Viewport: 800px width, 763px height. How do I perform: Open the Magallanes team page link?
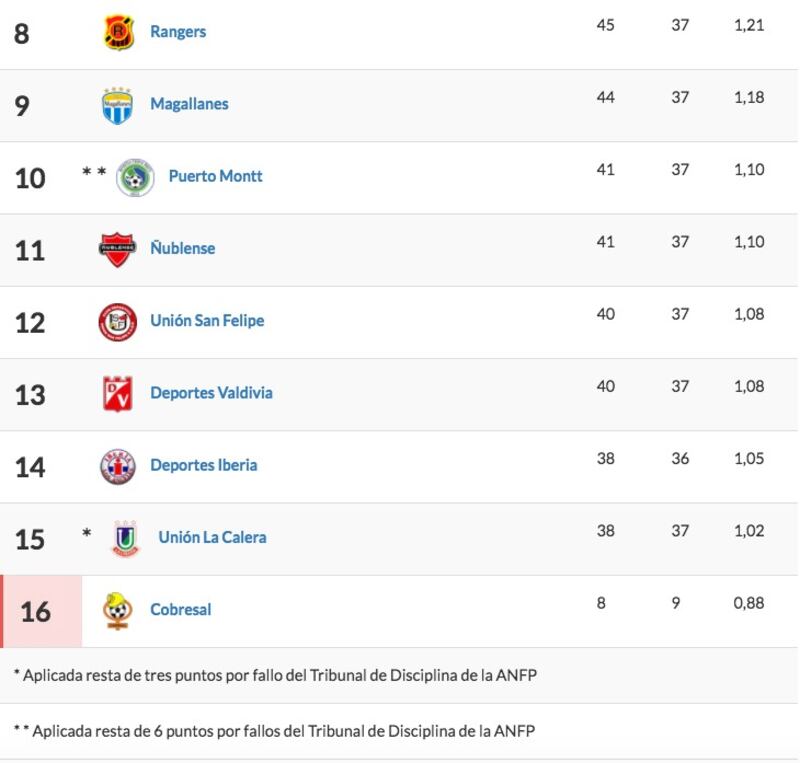(x=189, y=104)
